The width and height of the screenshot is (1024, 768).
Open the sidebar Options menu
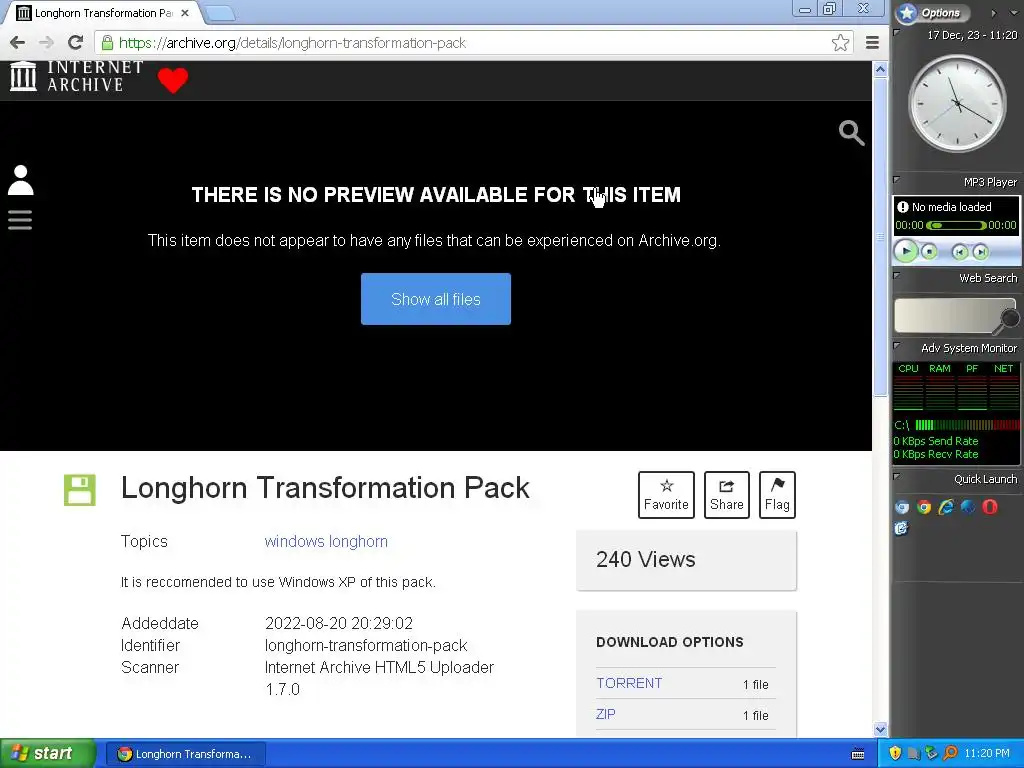coord(940,12)
